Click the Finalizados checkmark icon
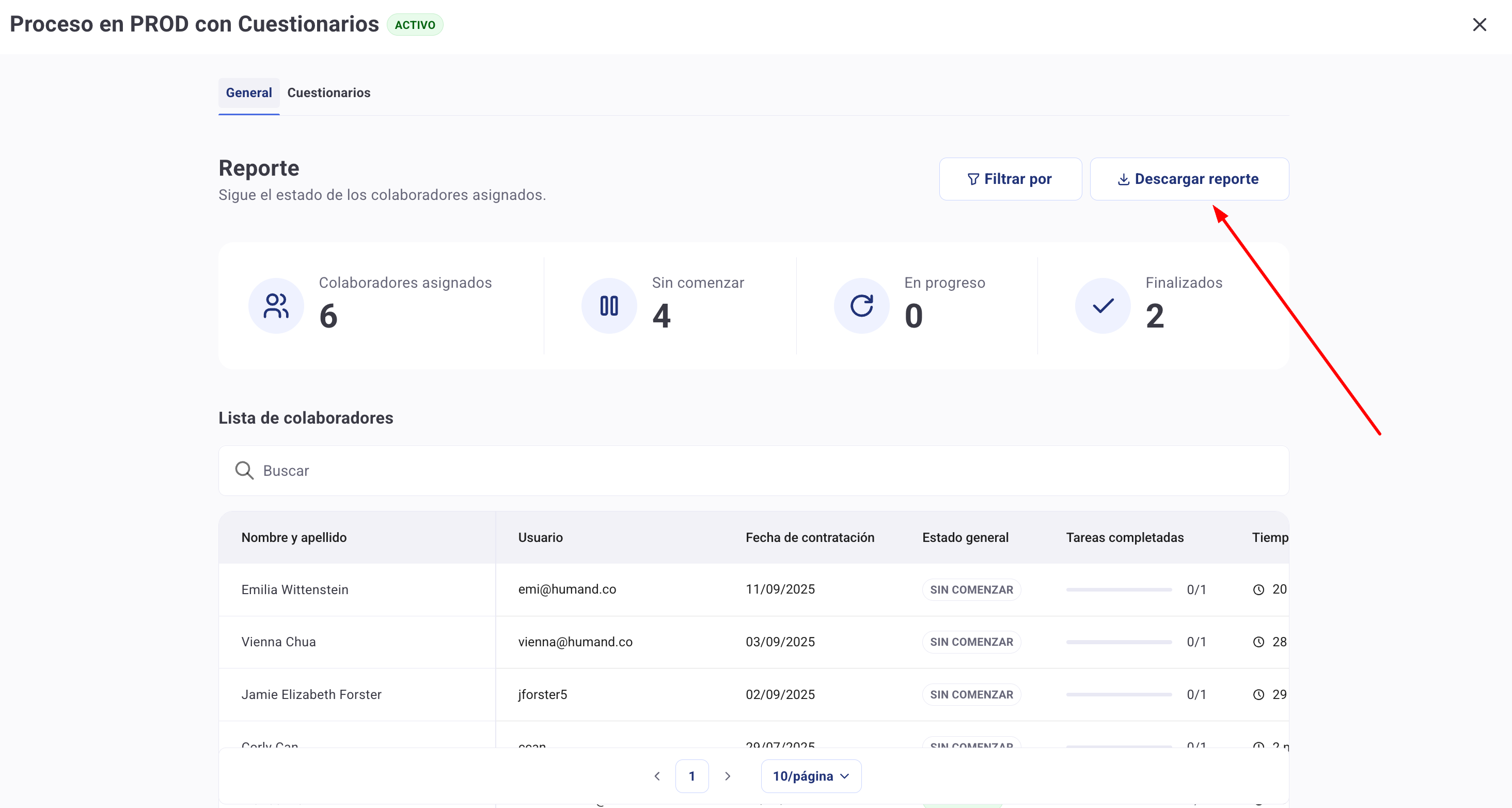This screenshot has height=808, width=1512. (x=1102, y=306)
